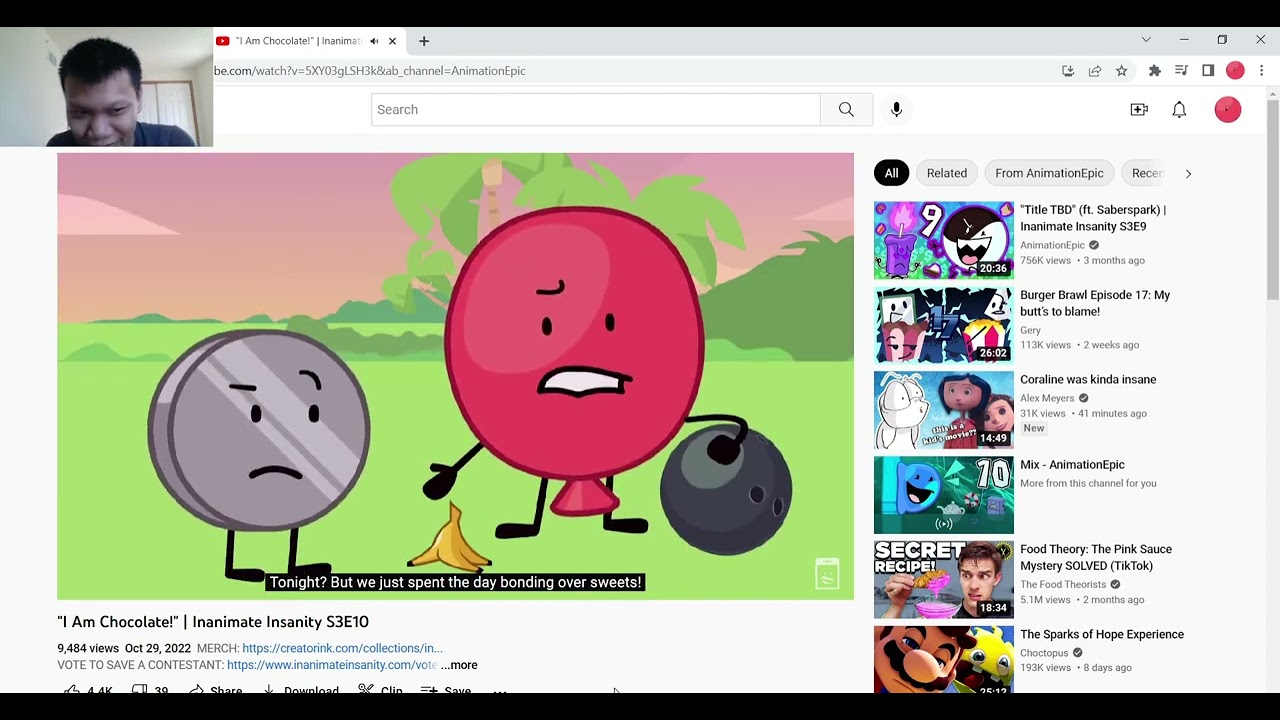This screenshot has height=720, width=1280.
Task: Open the Food Theory Pink Sauce title
Action: pos(1096,557)
